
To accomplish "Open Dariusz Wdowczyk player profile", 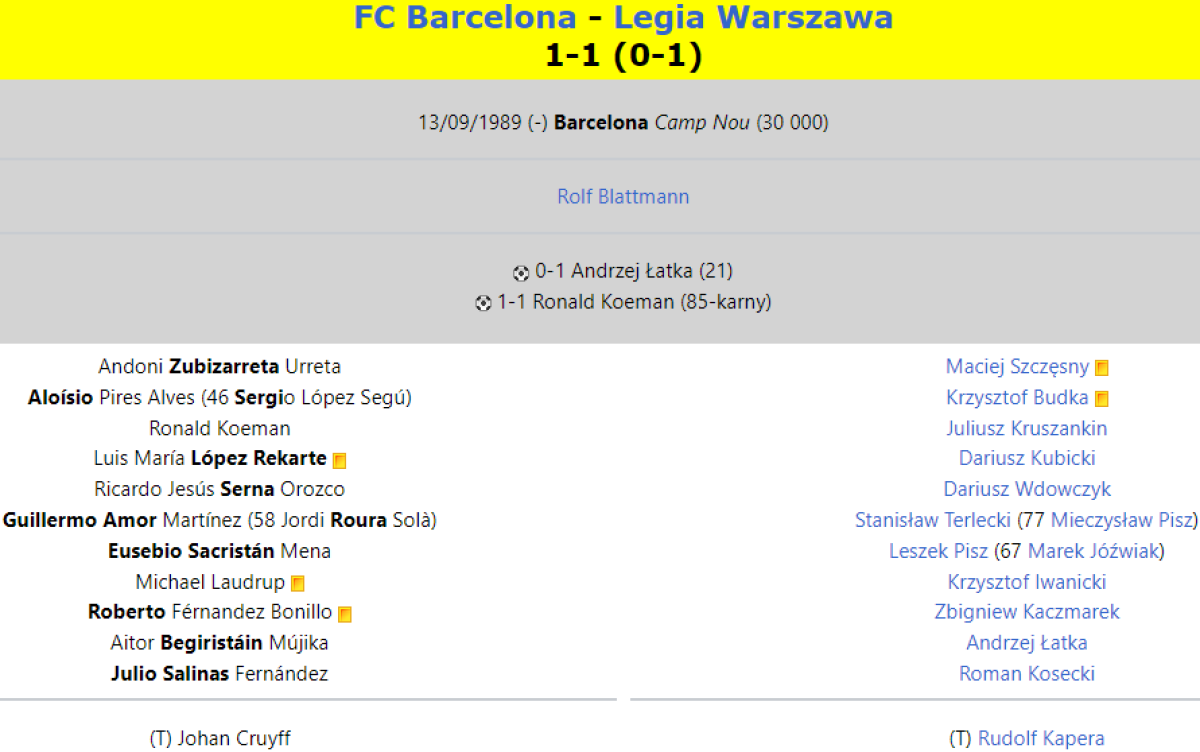I will point(1027,490).
